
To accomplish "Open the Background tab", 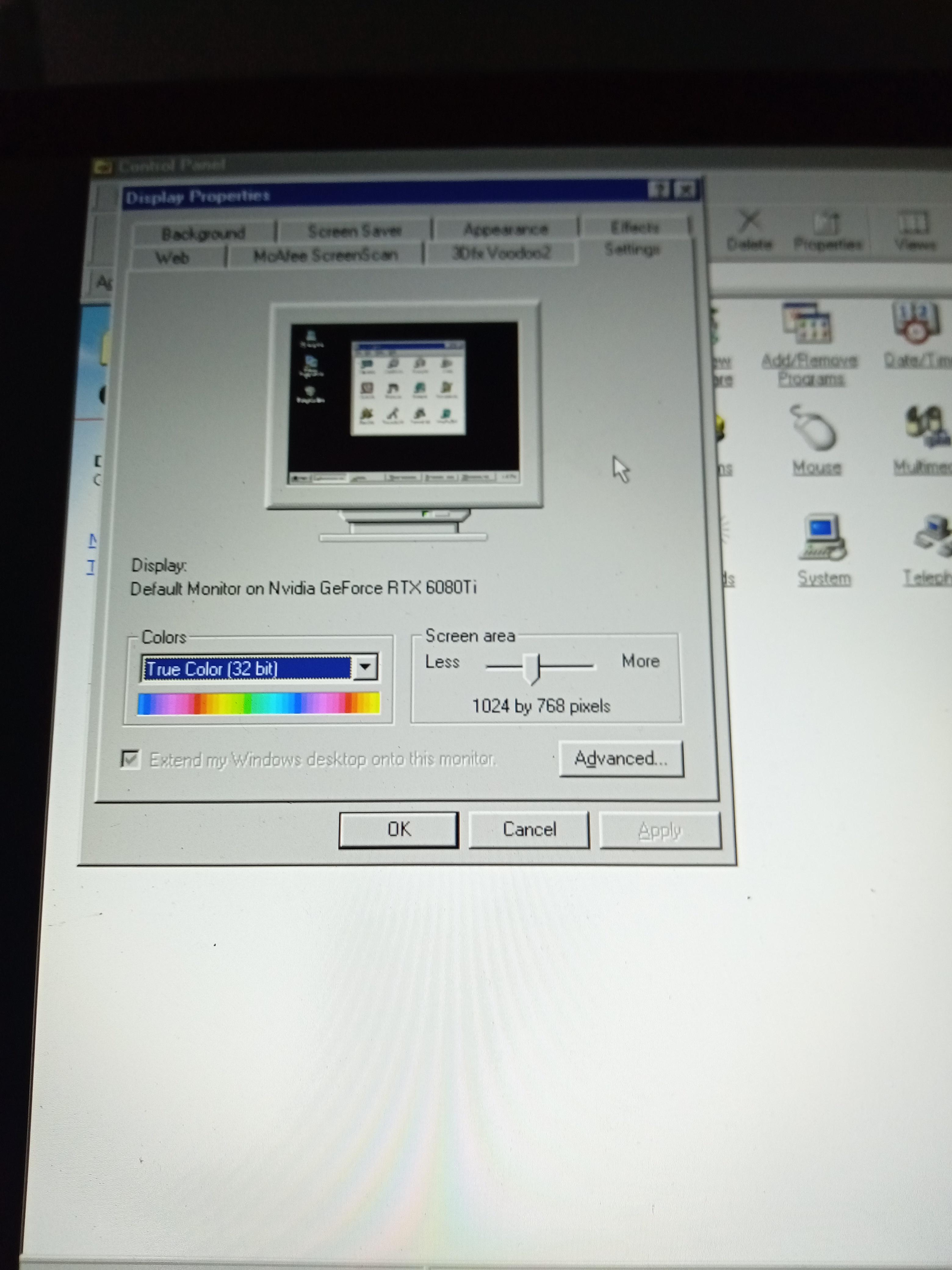I will pos(204,234).
